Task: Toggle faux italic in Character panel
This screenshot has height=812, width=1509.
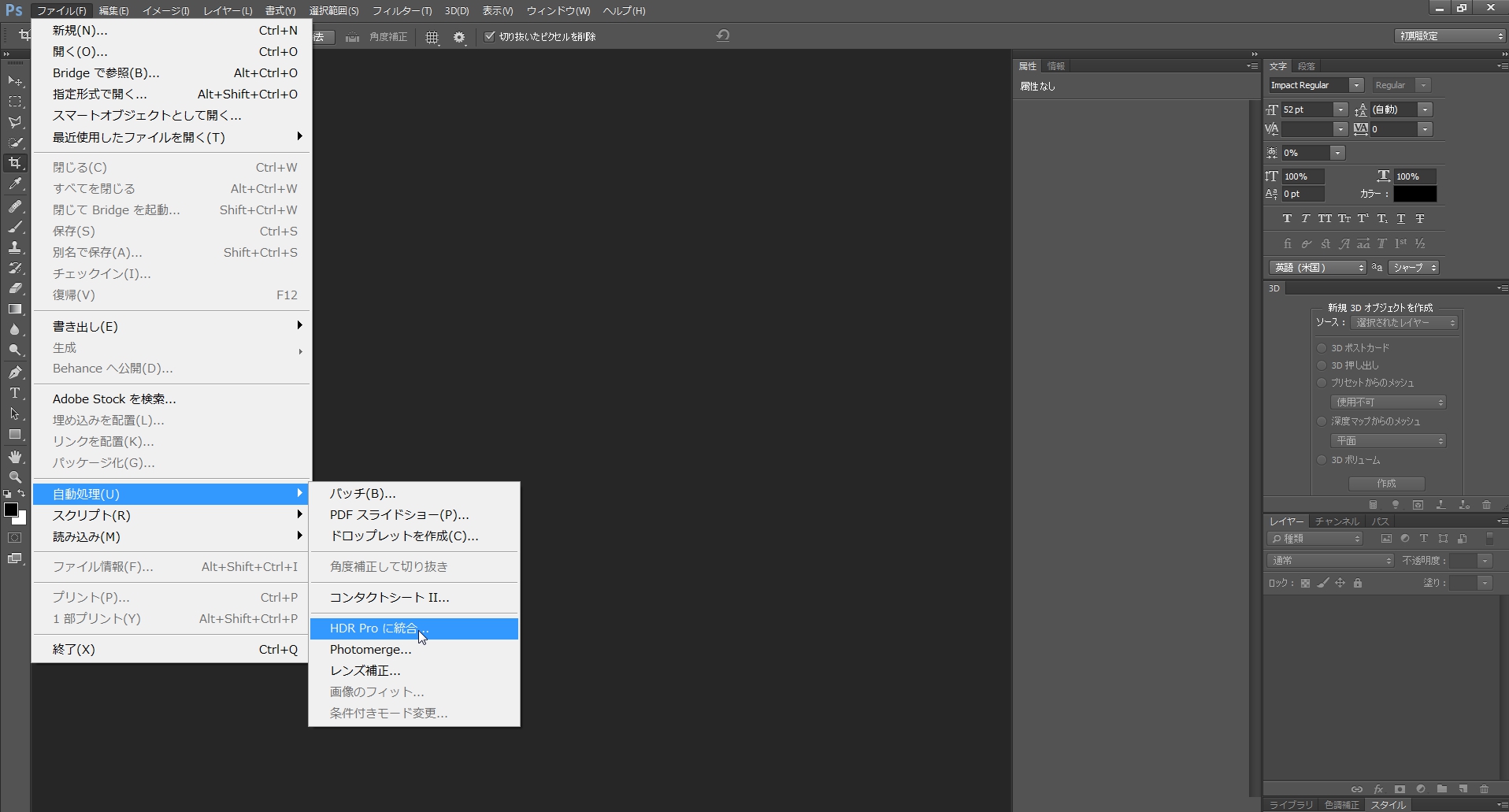Action: pos(1305,218)
